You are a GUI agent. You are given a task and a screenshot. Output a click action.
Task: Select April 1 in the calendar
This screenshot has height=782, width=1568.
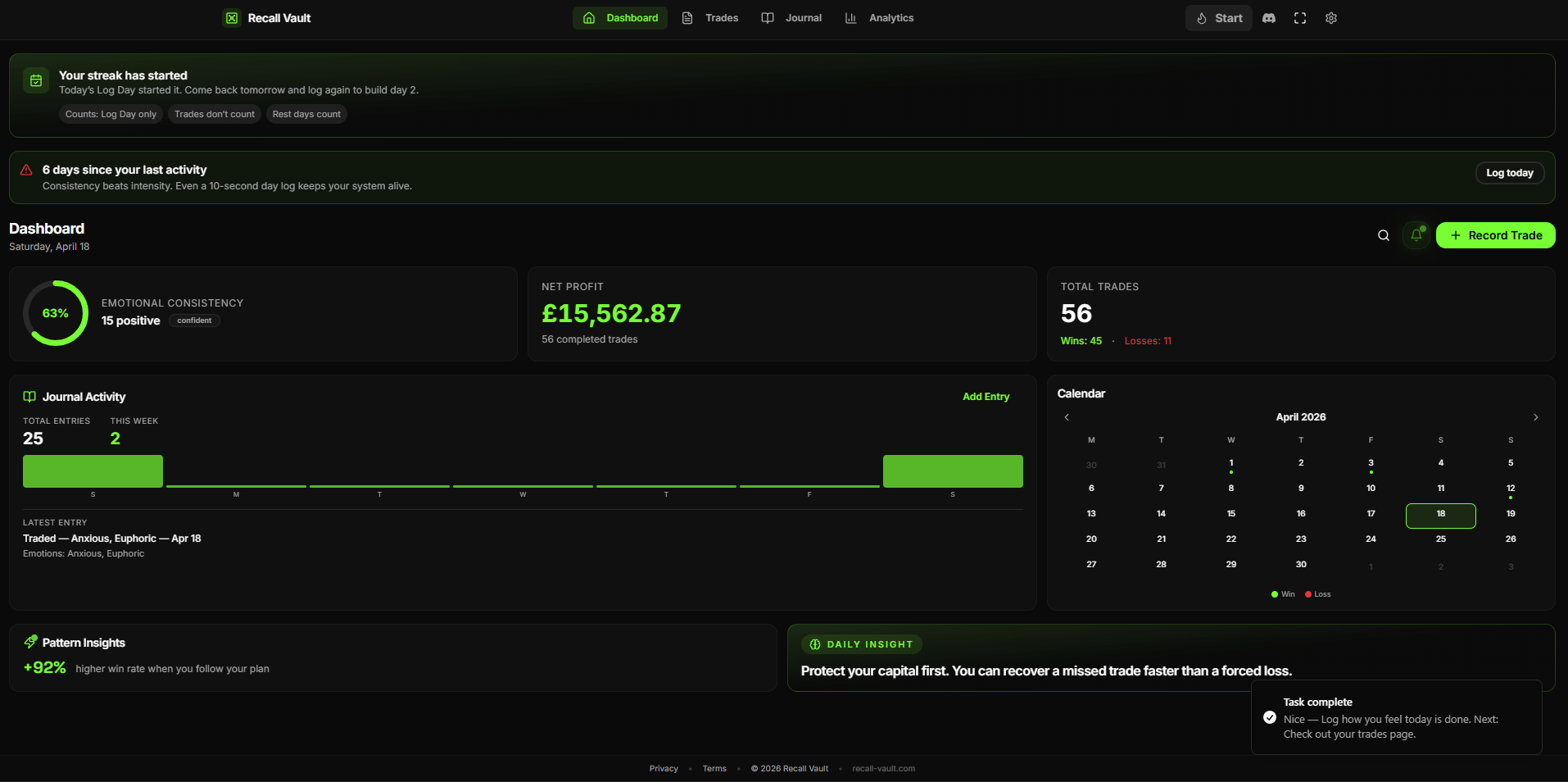coord(1231,465)
